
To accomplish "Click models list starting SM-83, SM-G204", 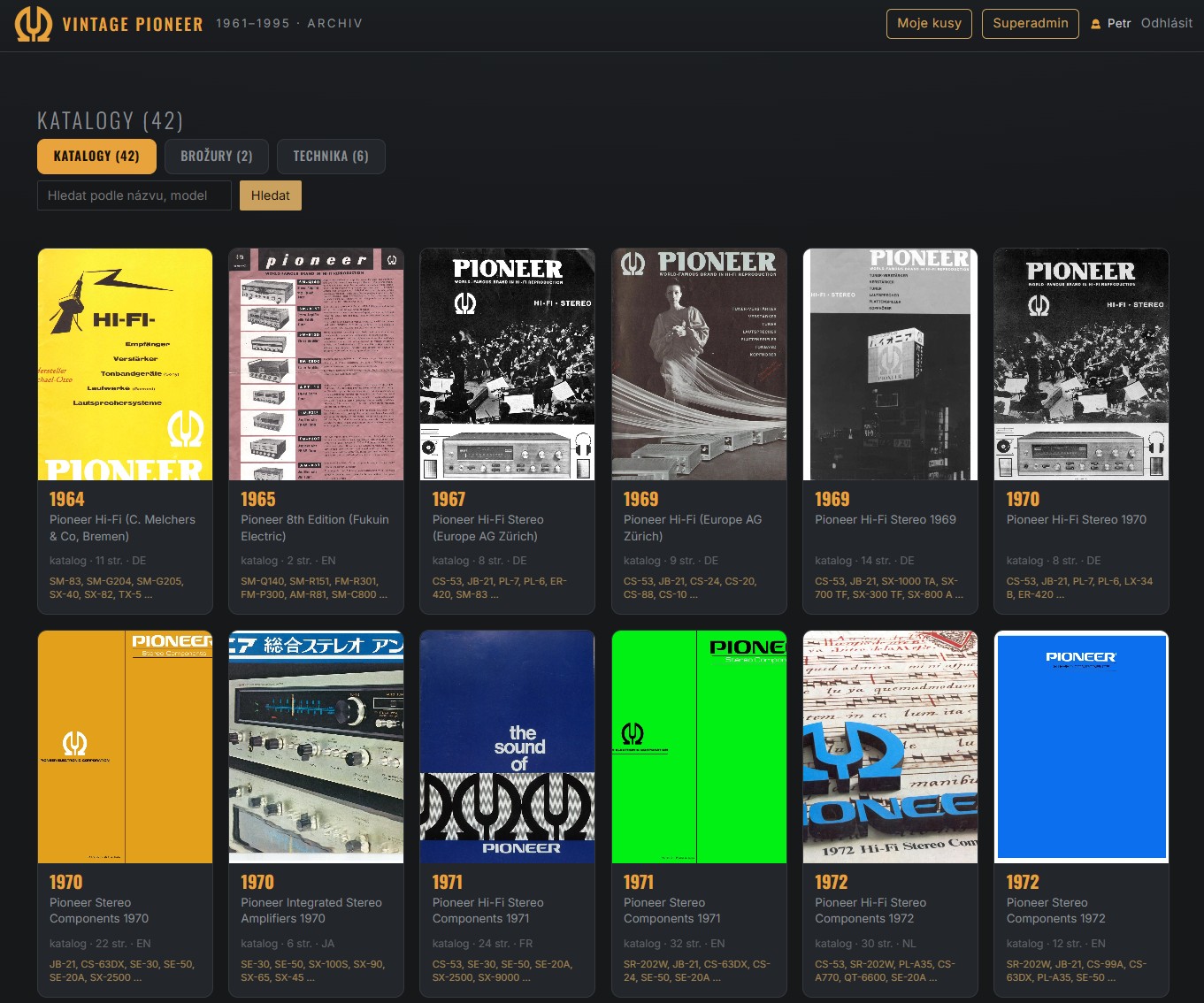I will pyautogui.click(x=117, y=588).
